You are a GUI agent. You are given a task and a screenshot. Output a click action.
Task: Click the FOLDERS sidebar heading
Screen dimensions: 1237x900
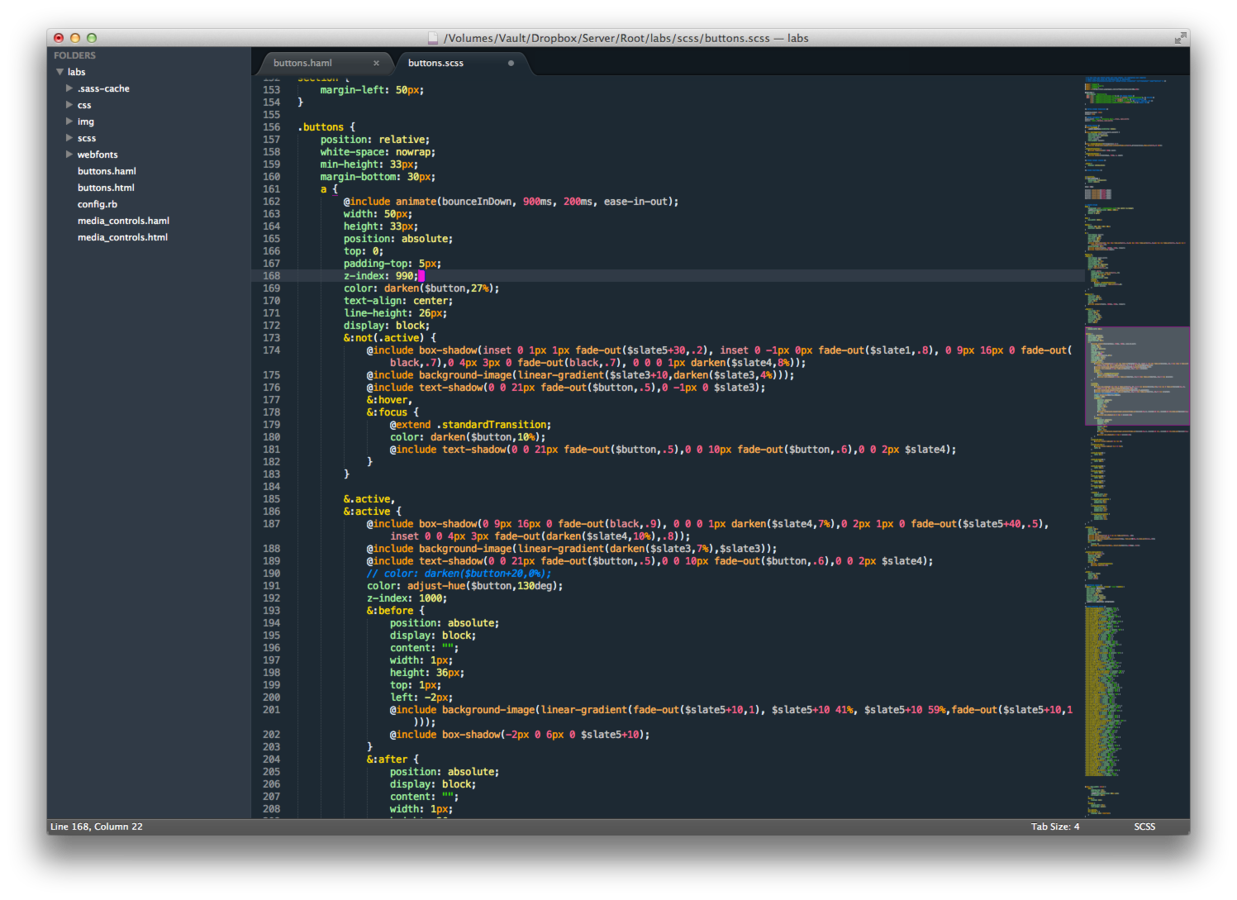tap(75, 56)
